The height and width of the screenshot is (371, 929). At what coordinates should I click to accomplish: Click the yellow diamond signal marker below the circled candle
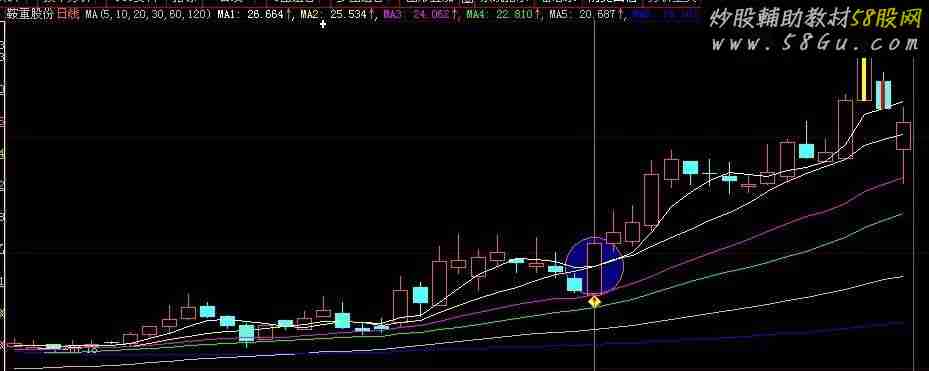tap(594, 302)
